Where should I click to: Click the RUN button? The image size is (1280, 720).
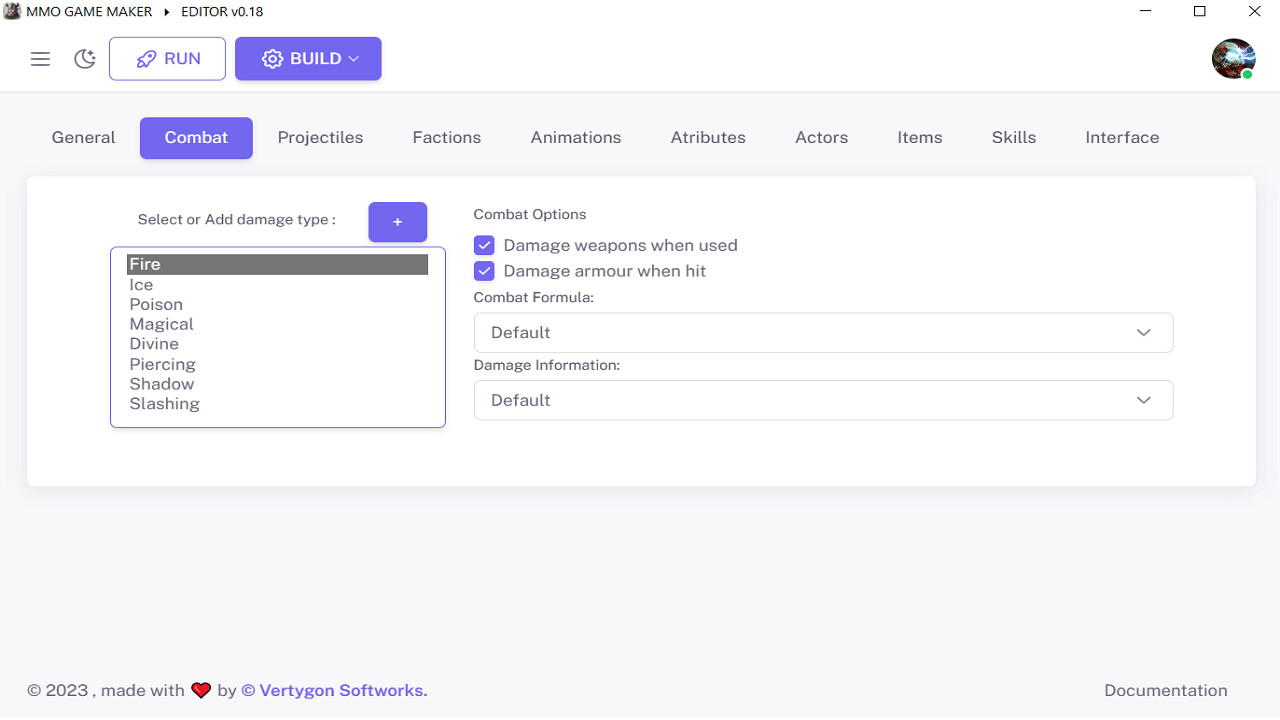coord(167,58)
